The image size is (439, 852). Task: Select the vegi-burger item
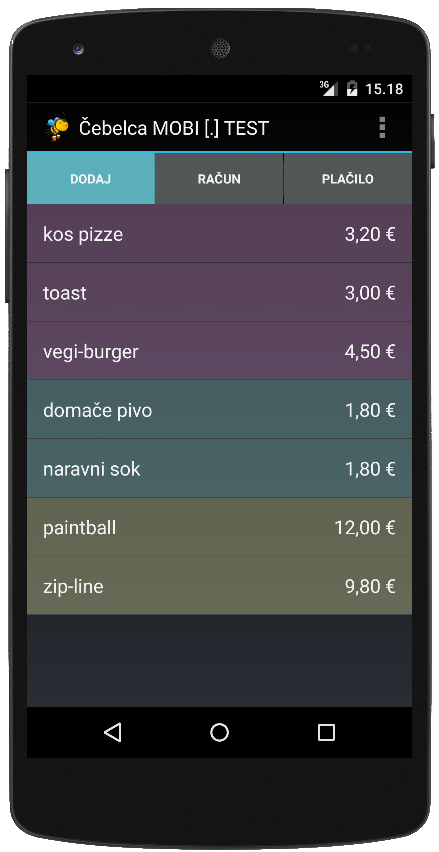220,351
